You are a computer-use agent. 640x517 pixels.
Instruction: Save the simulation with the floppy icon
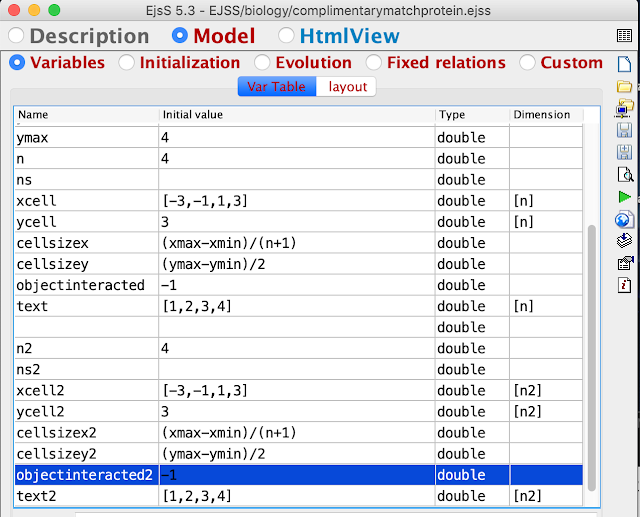click(625, 130)
